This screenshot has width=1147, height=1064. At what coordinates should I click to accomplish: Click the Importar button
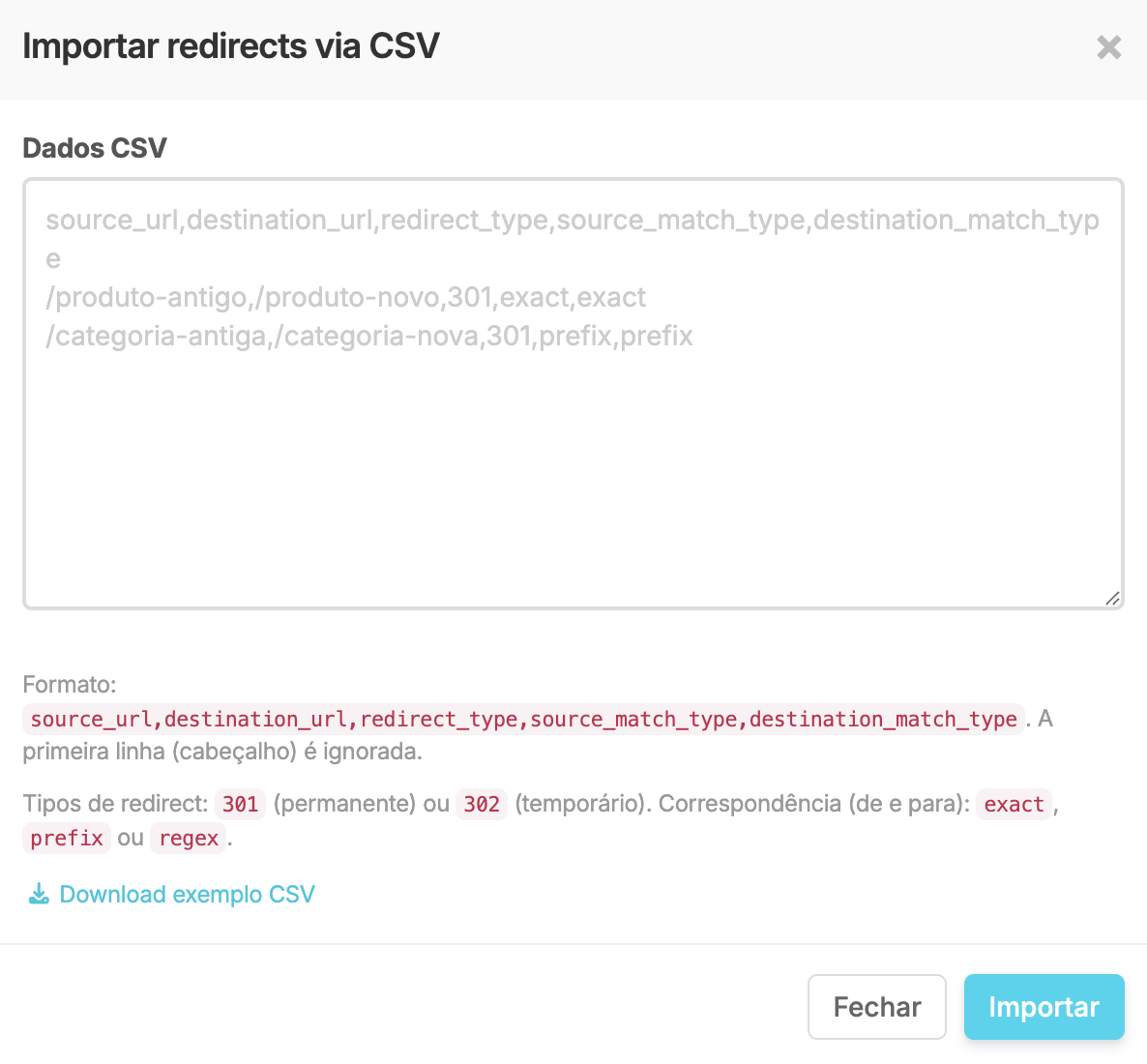[x=1044, y=1007]
